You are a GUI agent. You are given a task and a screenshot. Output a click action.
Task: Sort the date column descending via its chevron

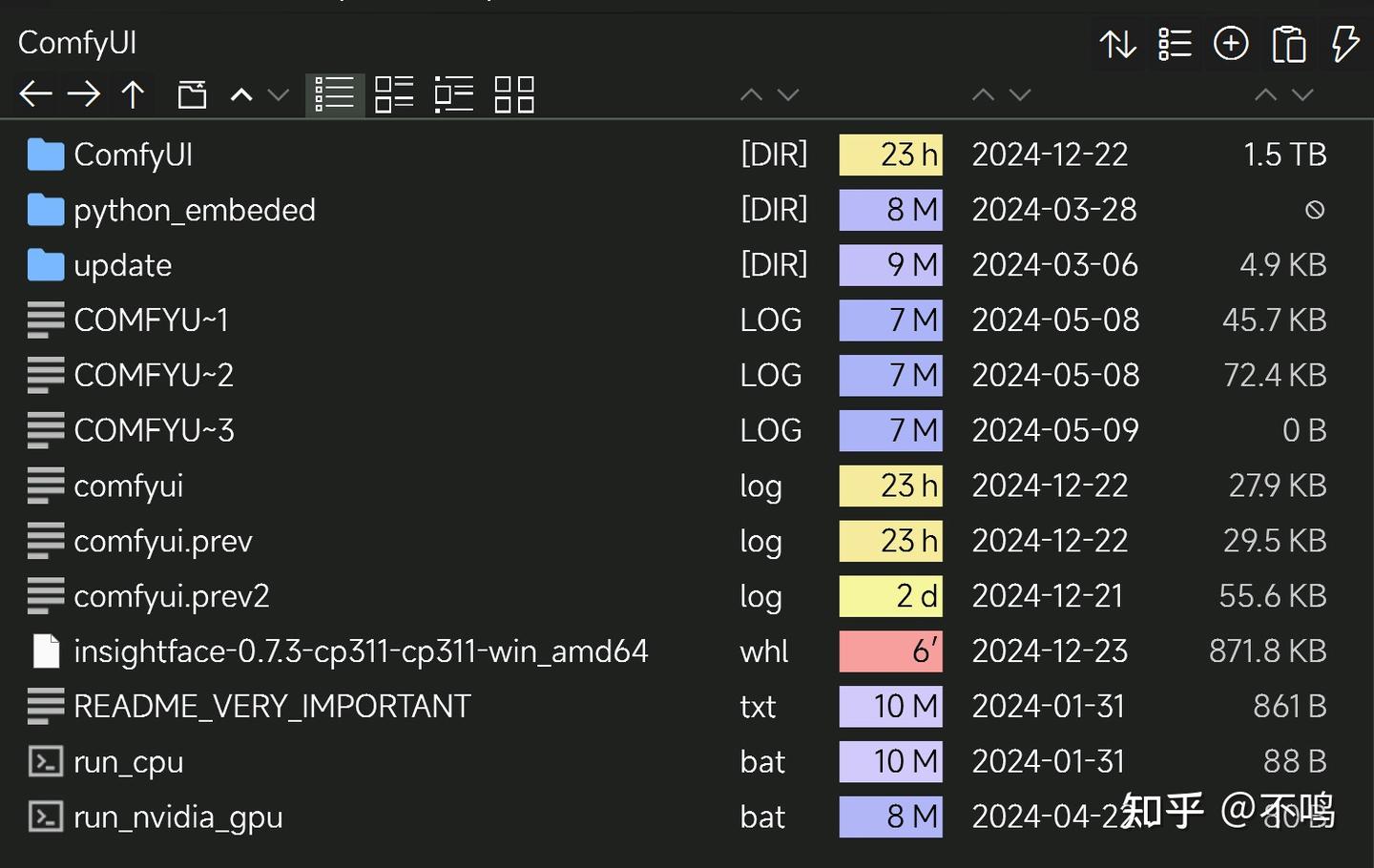coord(1020,94)
